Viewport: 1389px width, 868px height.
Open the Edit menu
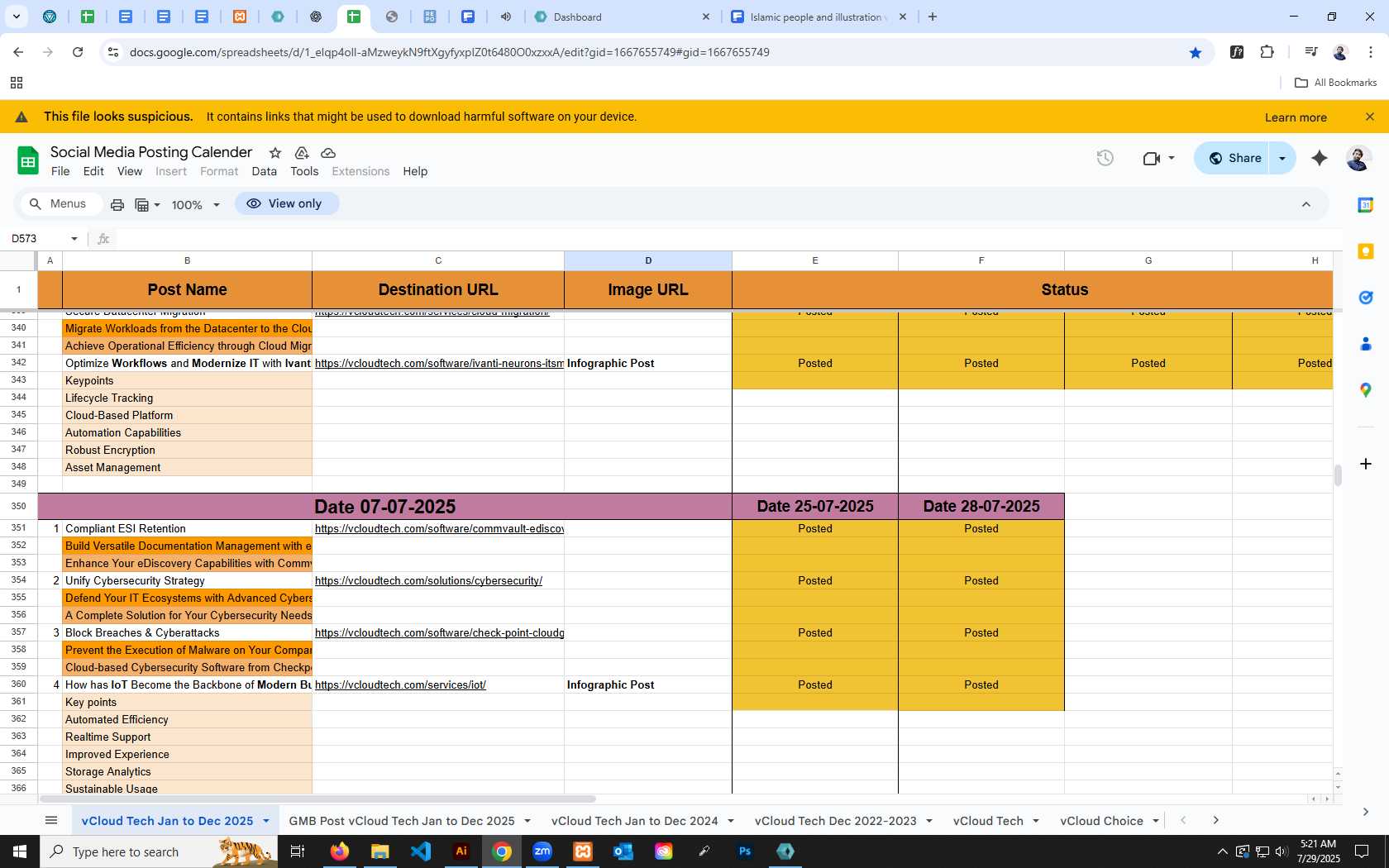pos(93,171)
